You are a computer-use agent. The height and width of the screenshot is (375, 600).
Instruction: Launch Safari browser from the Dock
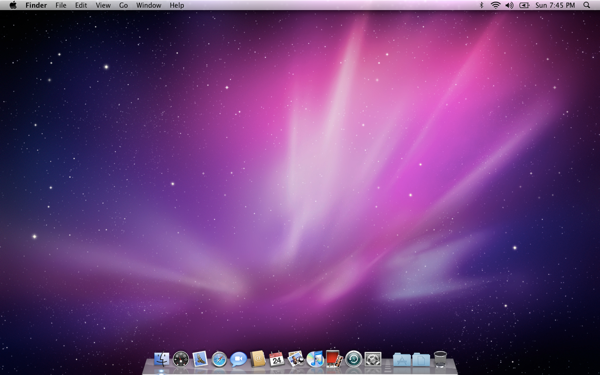click(219, 359)
